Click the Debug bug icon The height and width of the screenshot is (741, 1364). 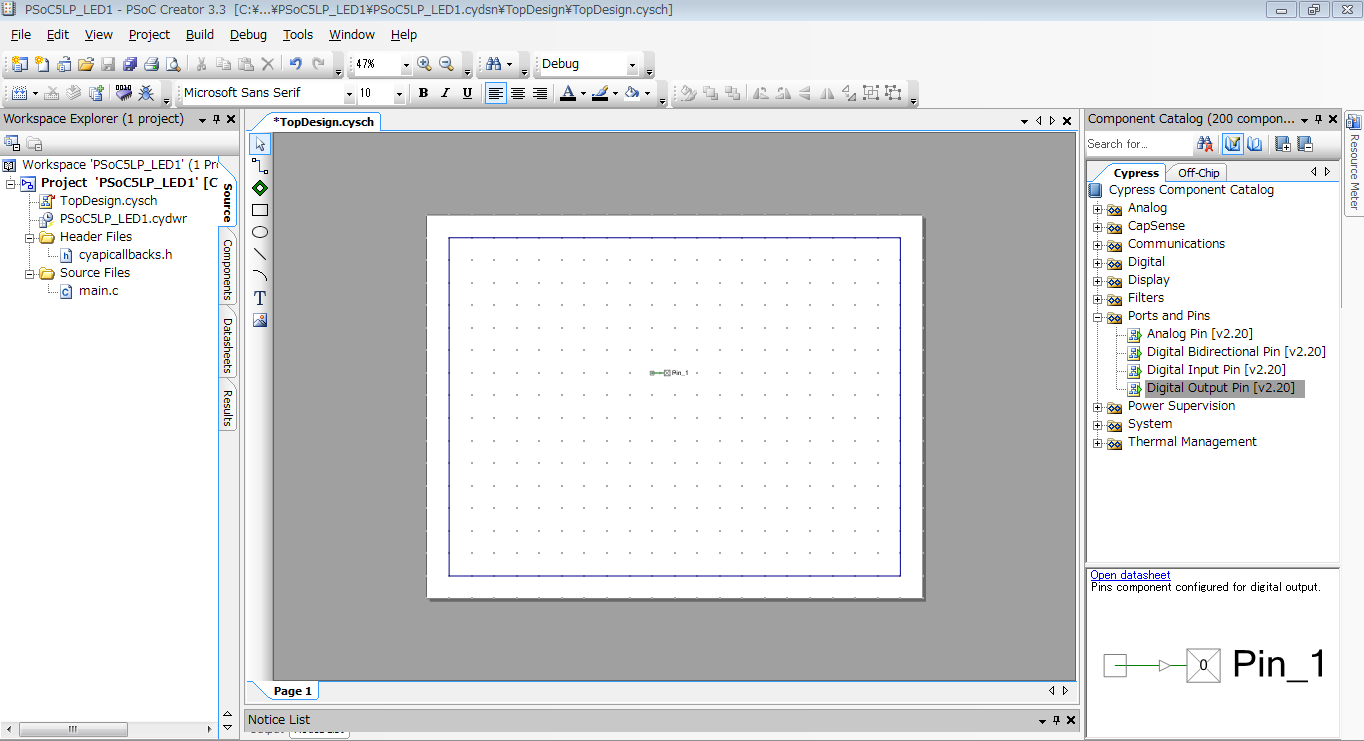[146, 93]
